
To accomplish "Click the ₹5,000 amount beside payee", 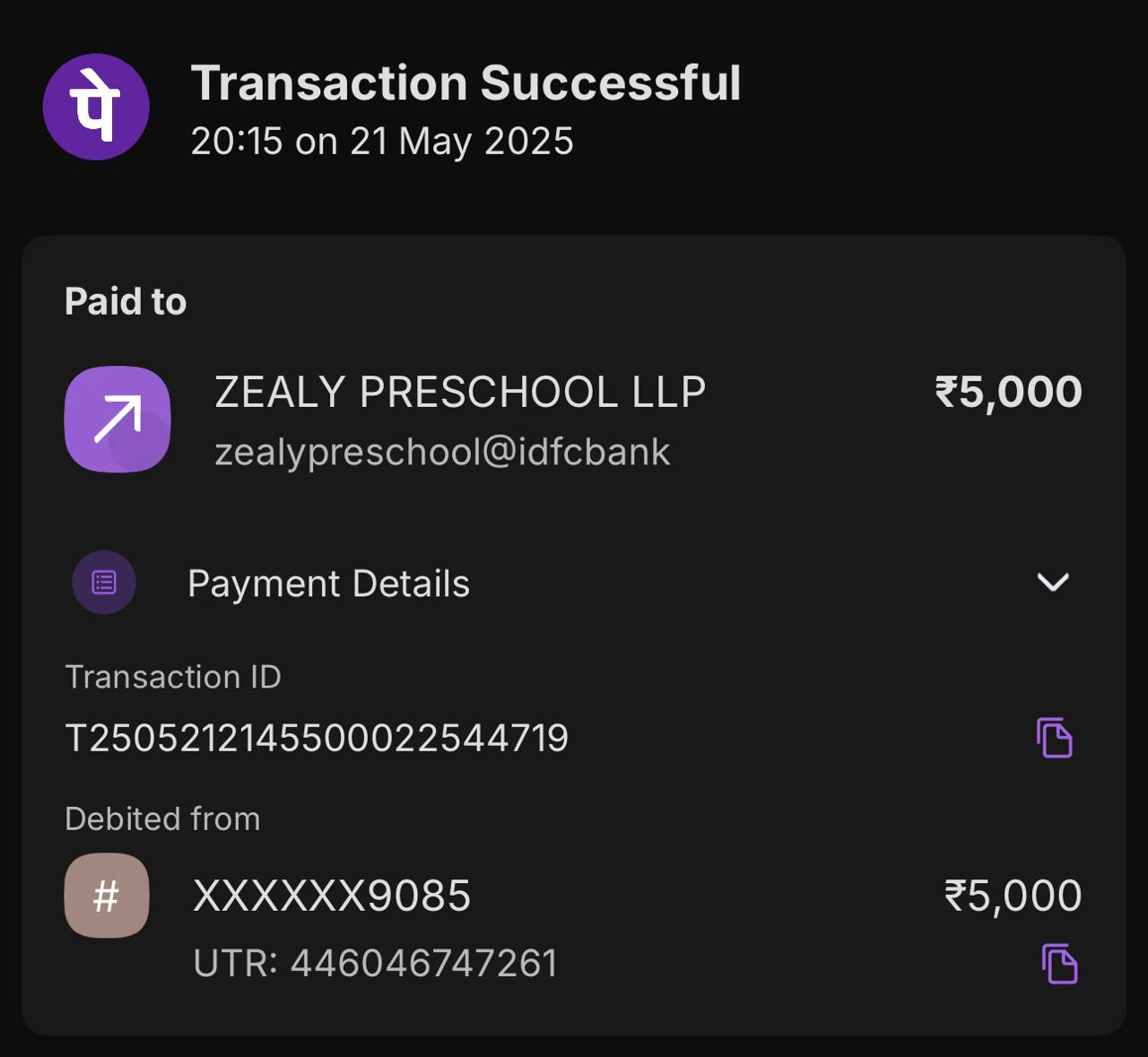I will (x=1008, y=392).
